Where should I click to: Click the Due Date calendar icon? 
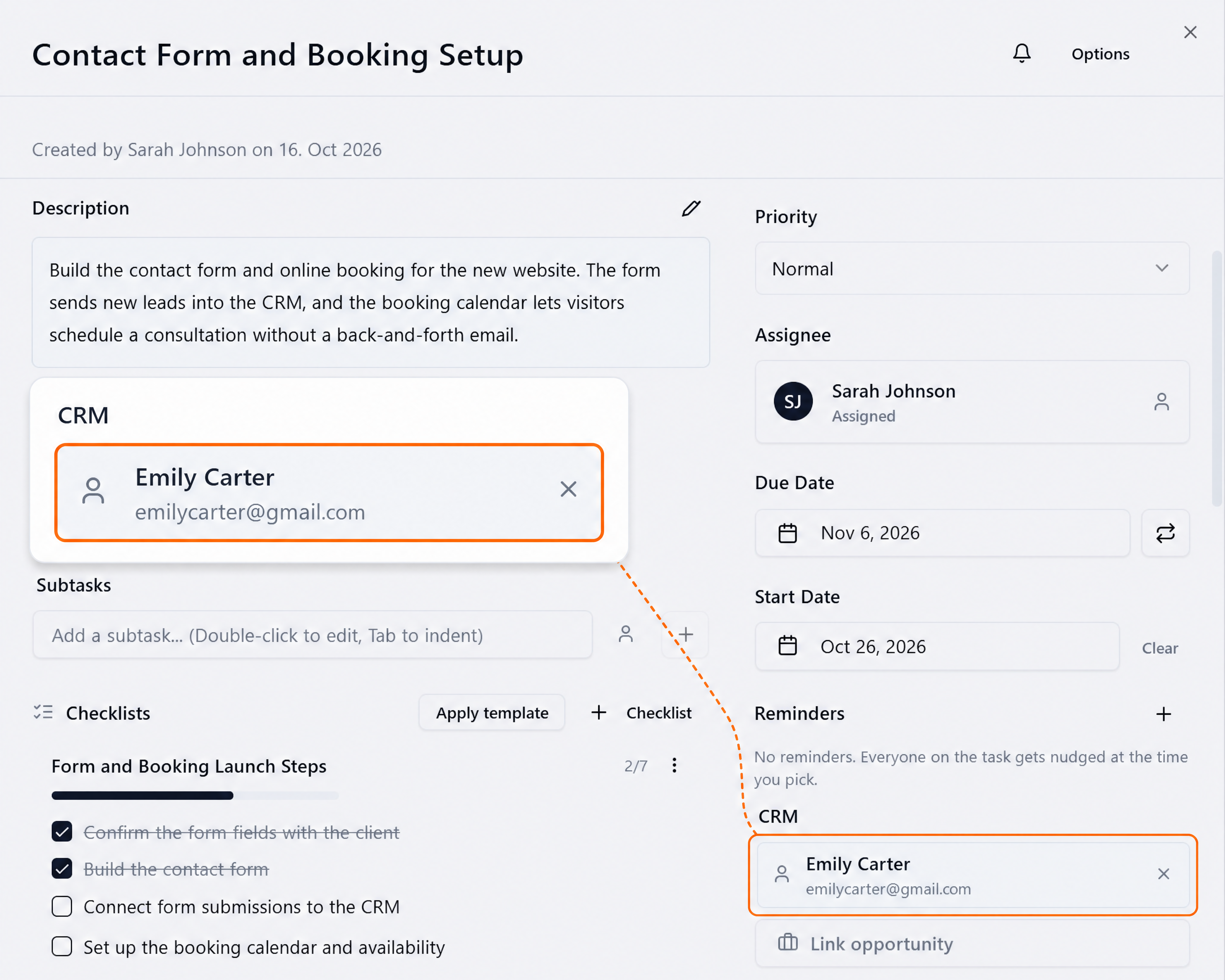pos(787,534)
